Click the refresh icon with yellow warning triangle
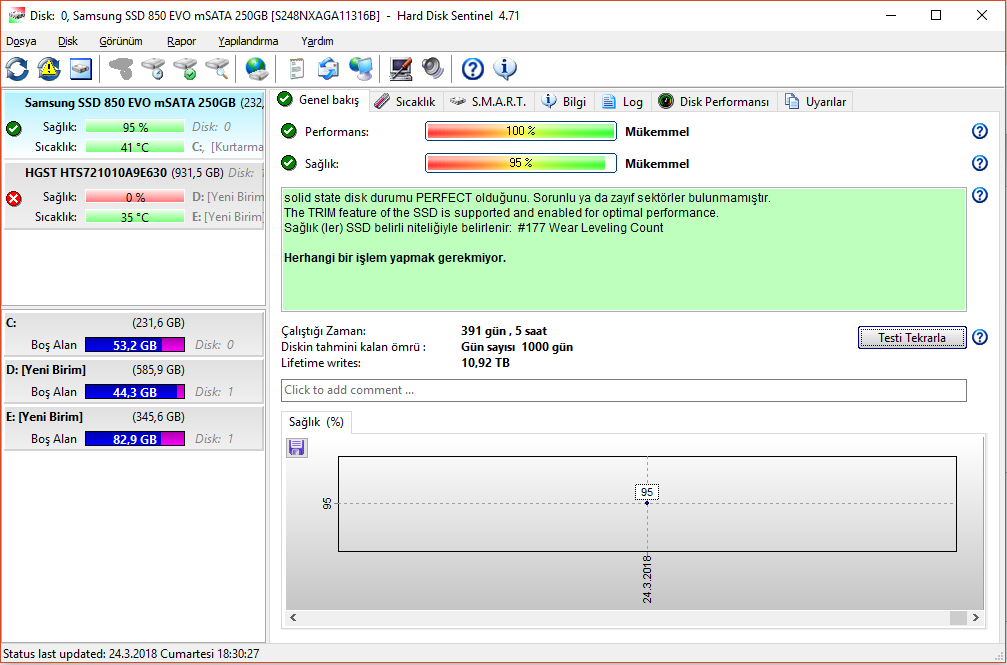 tap(49, 69)
